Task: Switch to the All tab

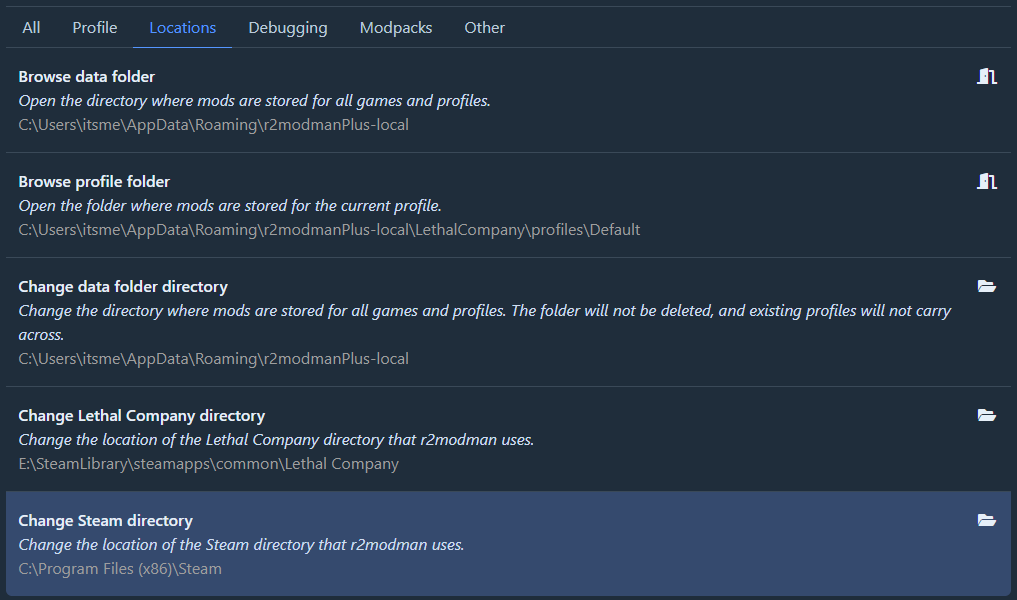Action: (x=31, y=28)
